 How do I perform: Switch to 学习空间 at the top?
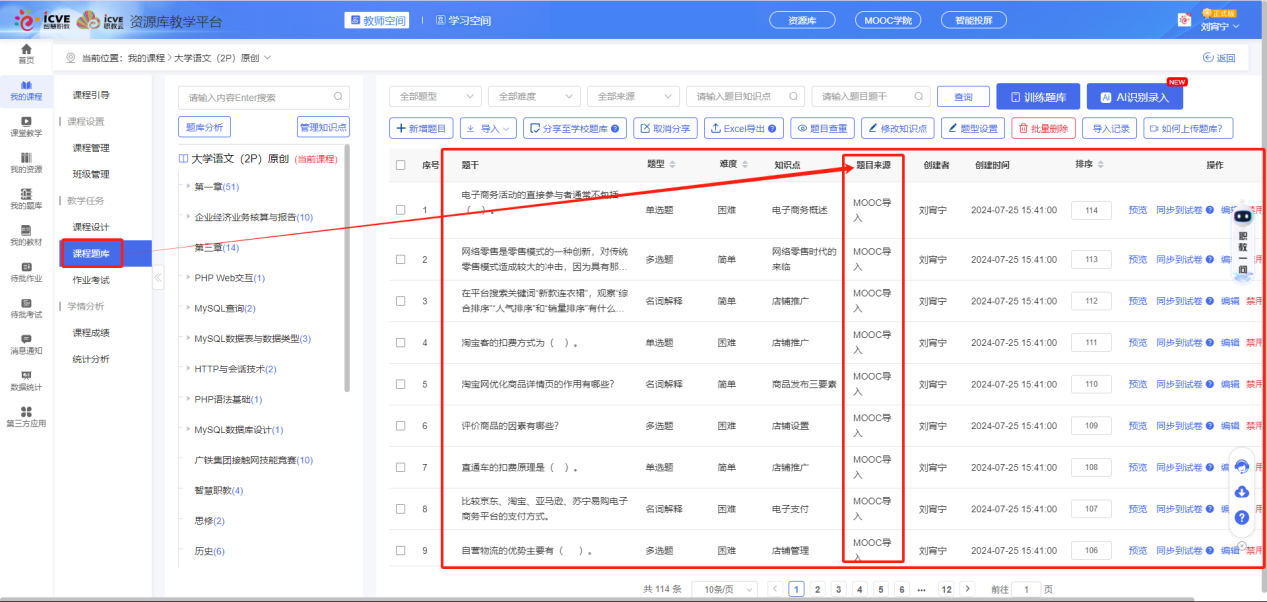tap(466, 20)
